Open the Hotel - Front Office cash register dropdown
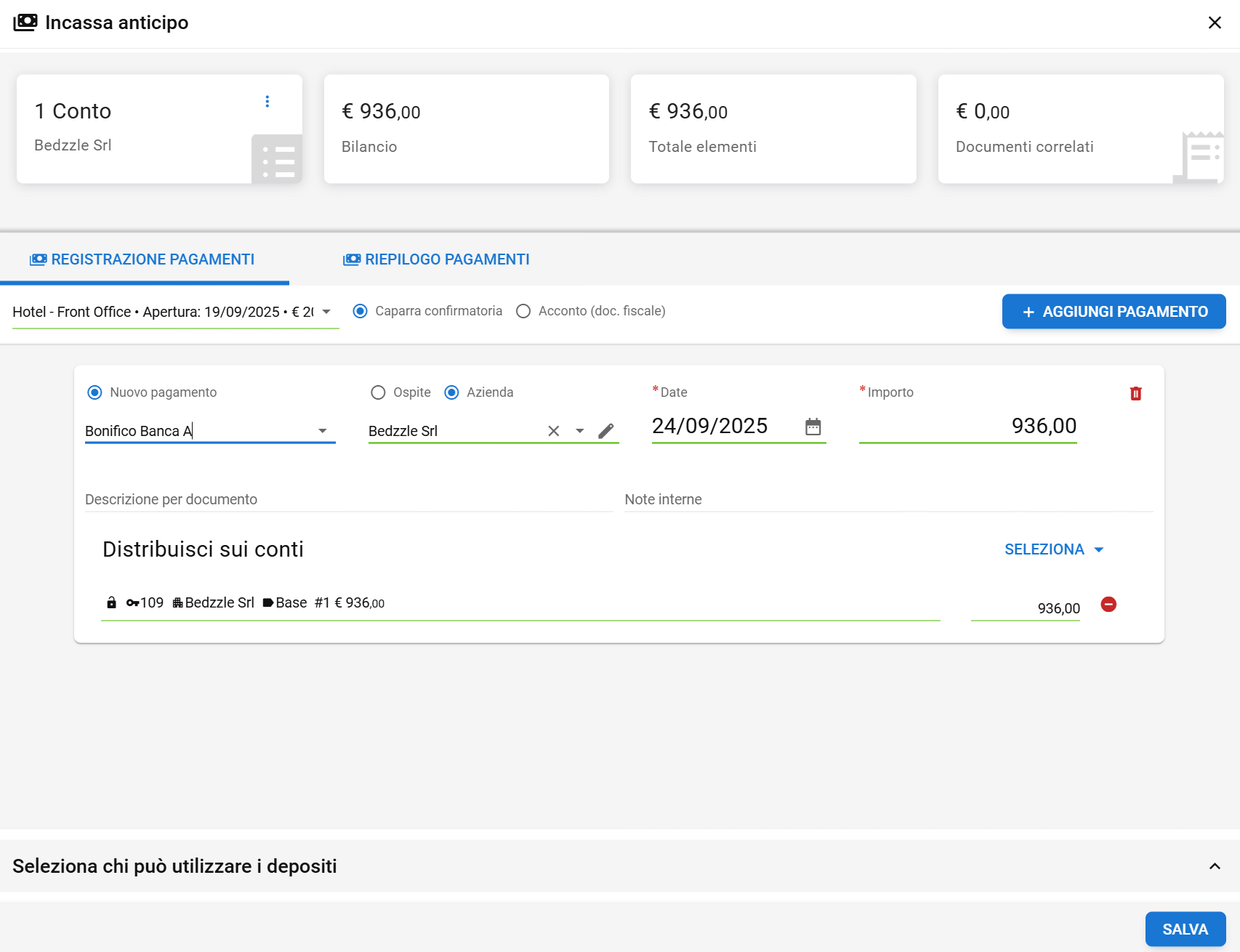This screenshot has height=952, width=1240. coord(326,312)
